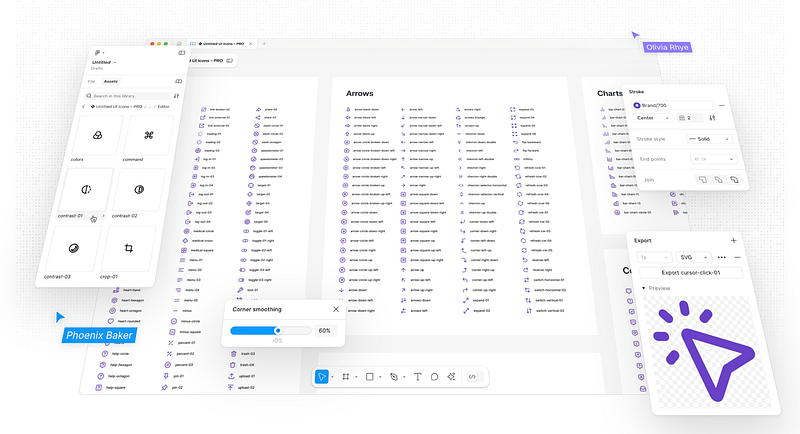
Task: Click the trash-04 icon on canvas
Action: (233, 365)
